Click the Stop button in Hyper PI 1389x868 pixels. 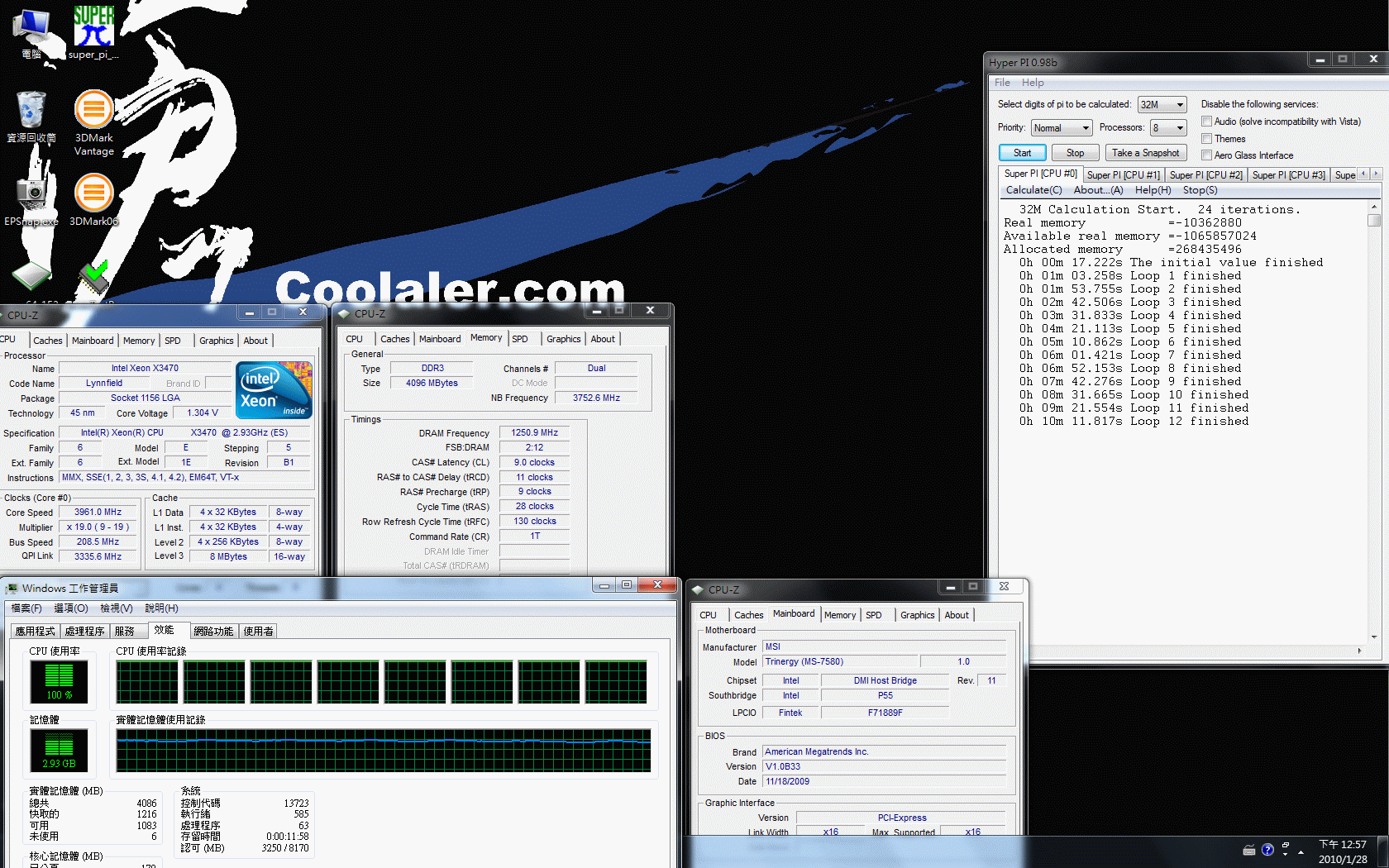click(1075, 153)
